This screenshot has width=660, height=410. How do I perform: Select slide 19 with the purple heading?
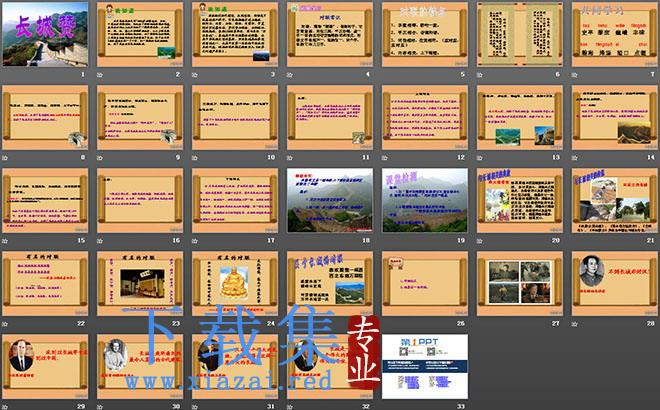pos(425,200)
